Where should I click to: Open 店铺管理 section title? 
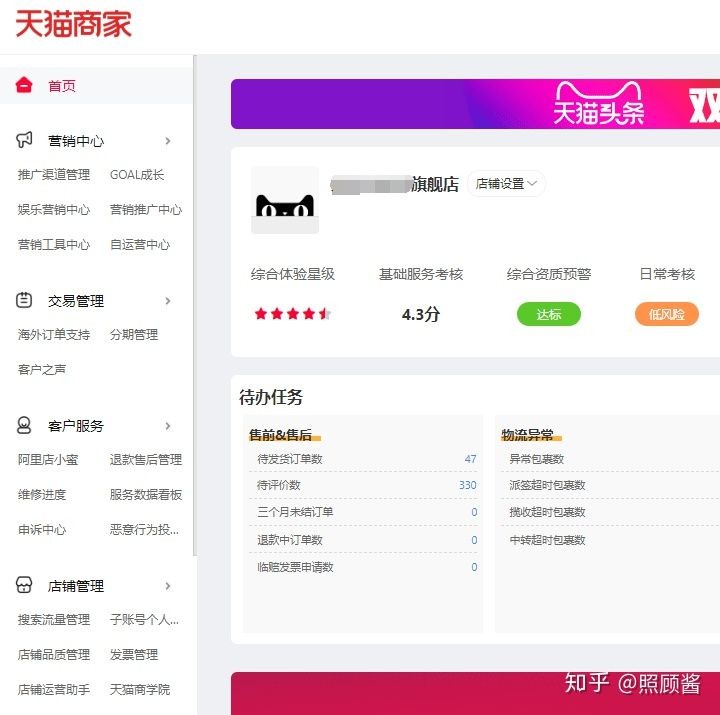point(76,586)
